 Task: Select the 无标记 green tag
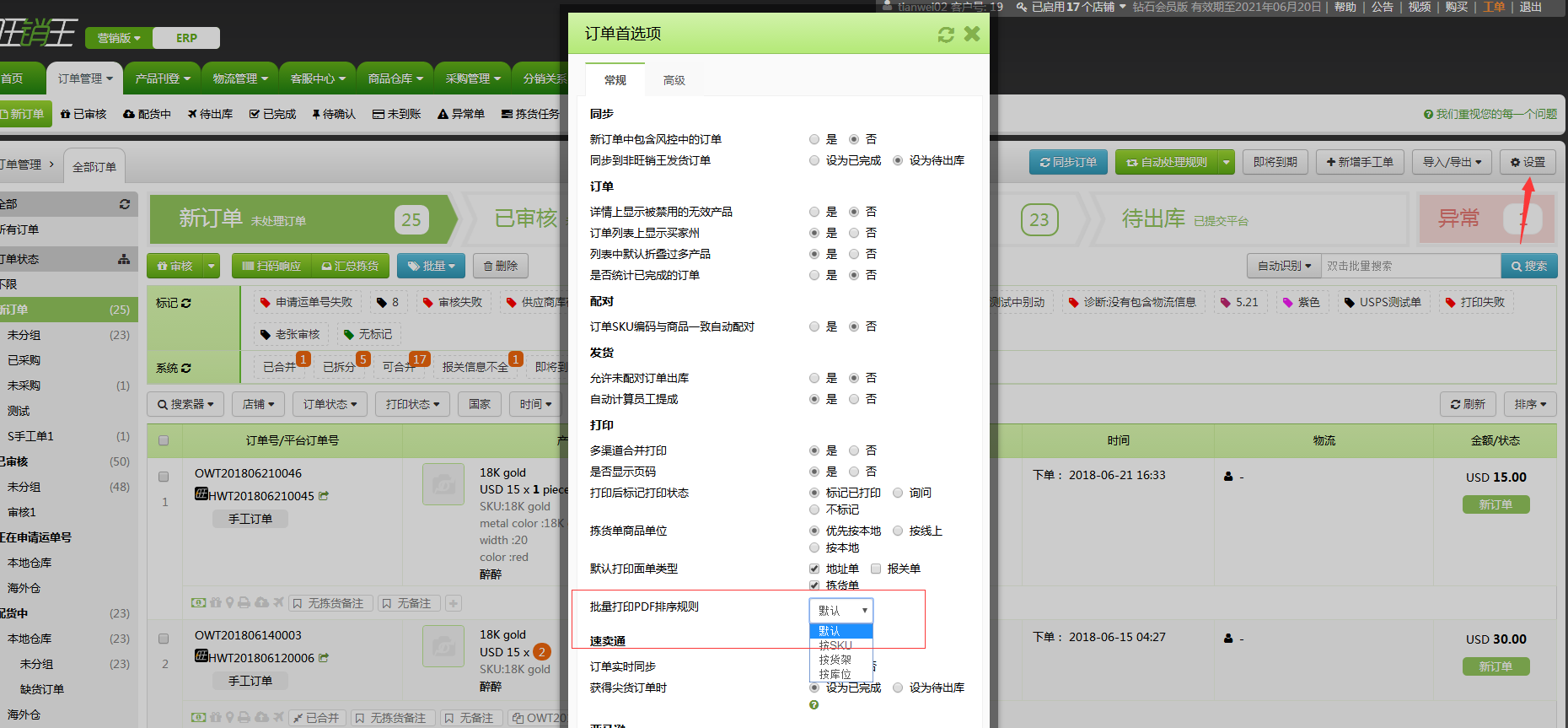pos(368,334)
